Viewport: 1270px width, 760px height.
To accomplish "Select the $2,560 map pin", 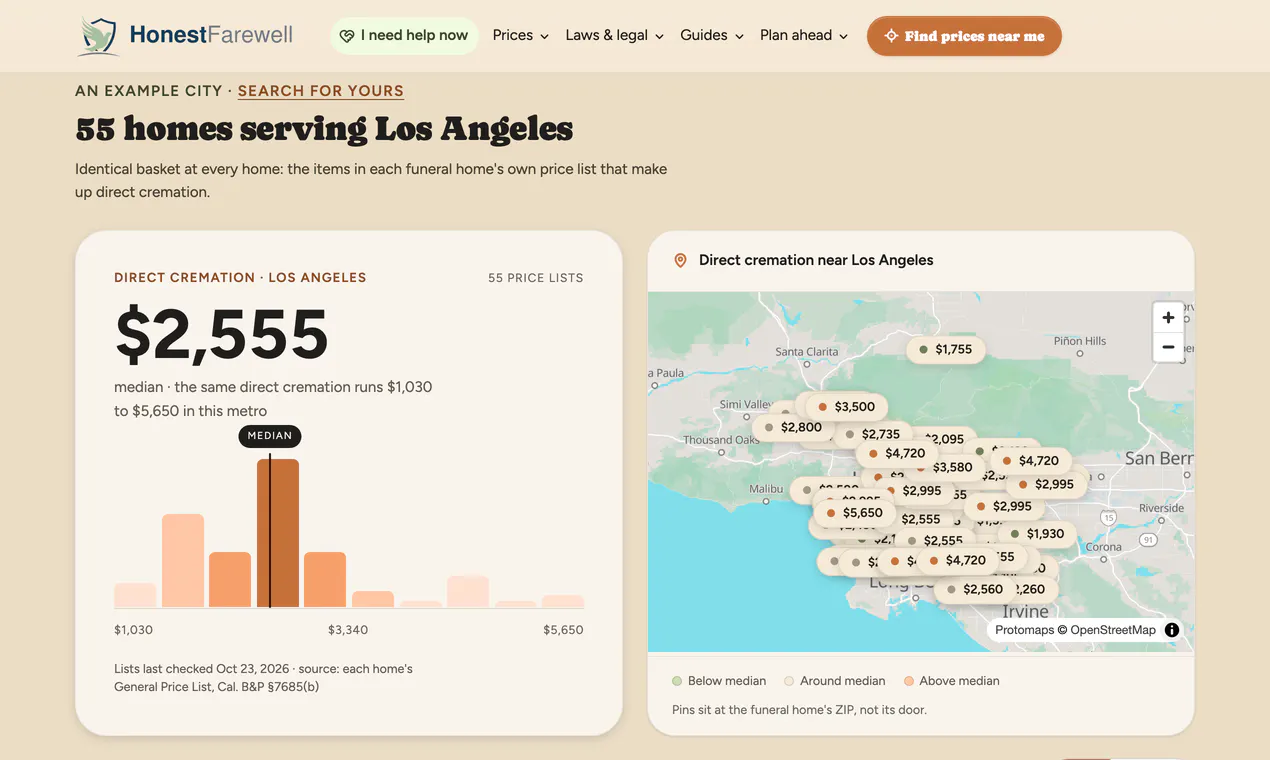I will pyautogui.click(x=975, y=590).
